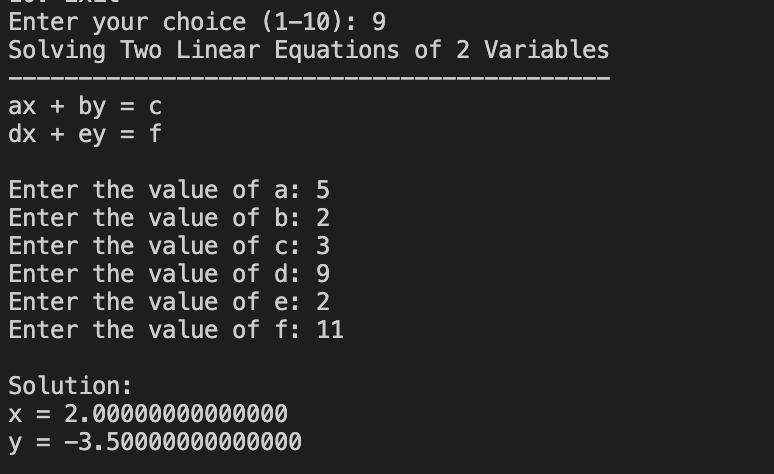Select the equation "dx + ey = f"
774x474 pixels.
pos(85,134)
